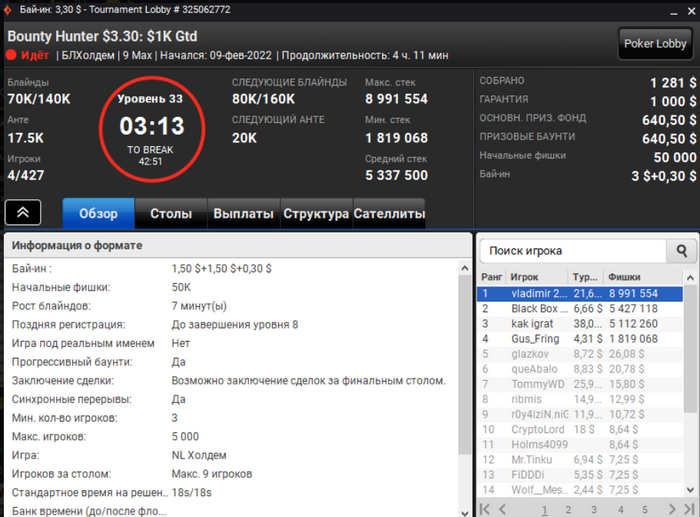
Task: Click down arrow of player list scrollbar
Action: pos(690,490)
